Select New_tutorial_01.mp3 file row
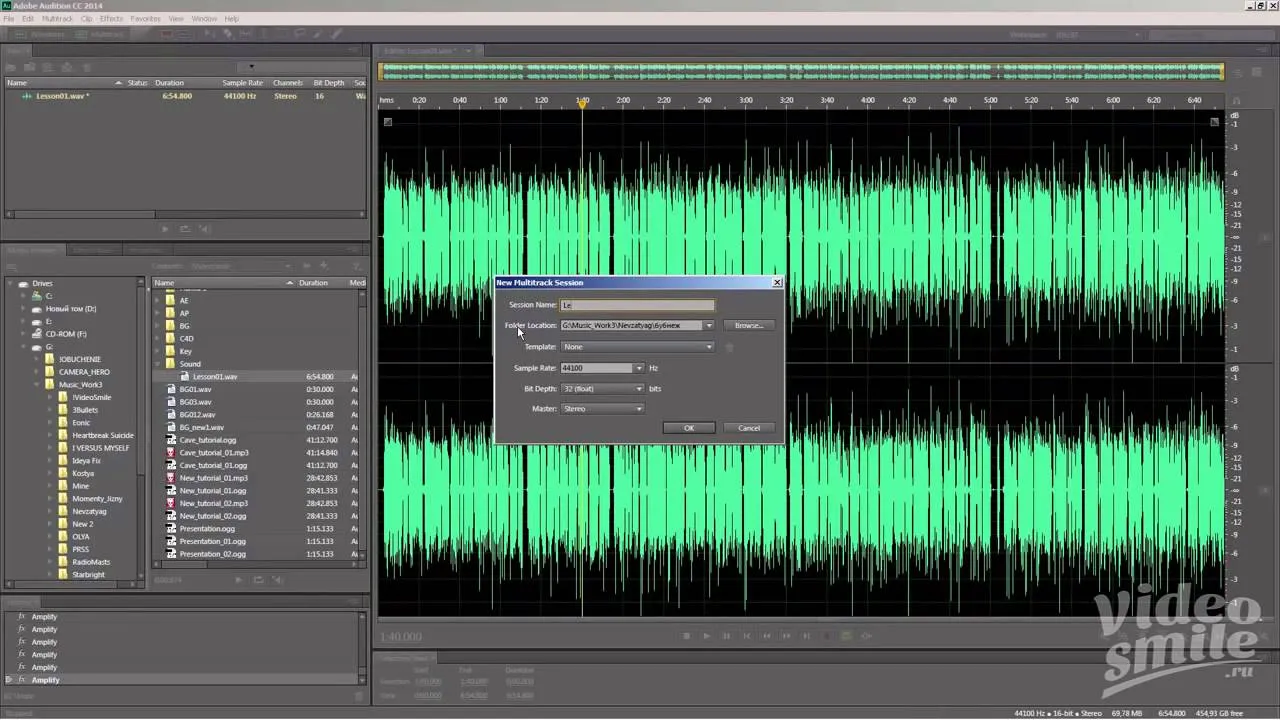 [258, 478]
